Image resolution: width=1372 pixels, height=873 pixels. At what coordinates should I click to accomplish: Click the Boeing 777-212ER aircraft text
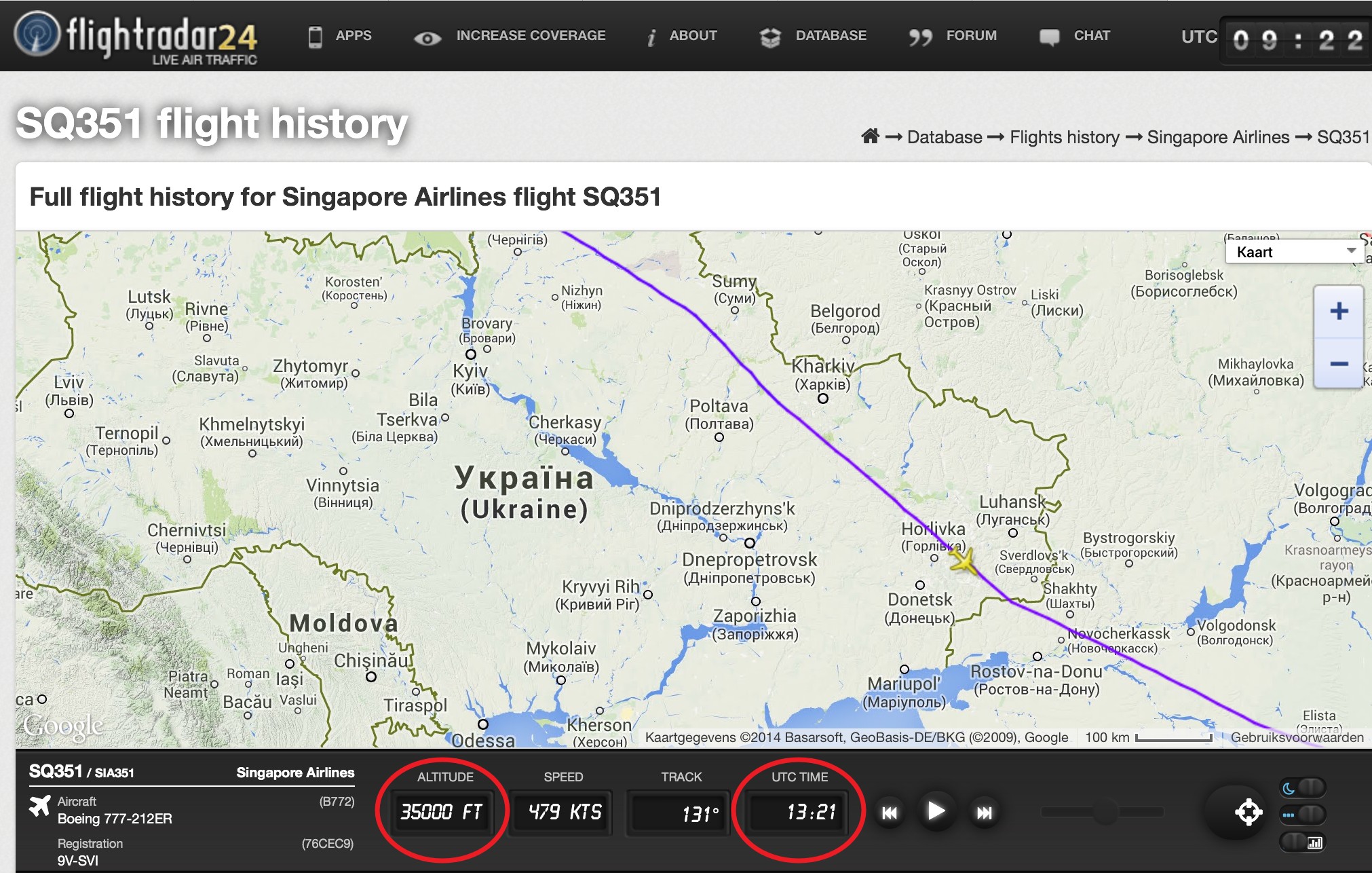(x=115, y=819)
